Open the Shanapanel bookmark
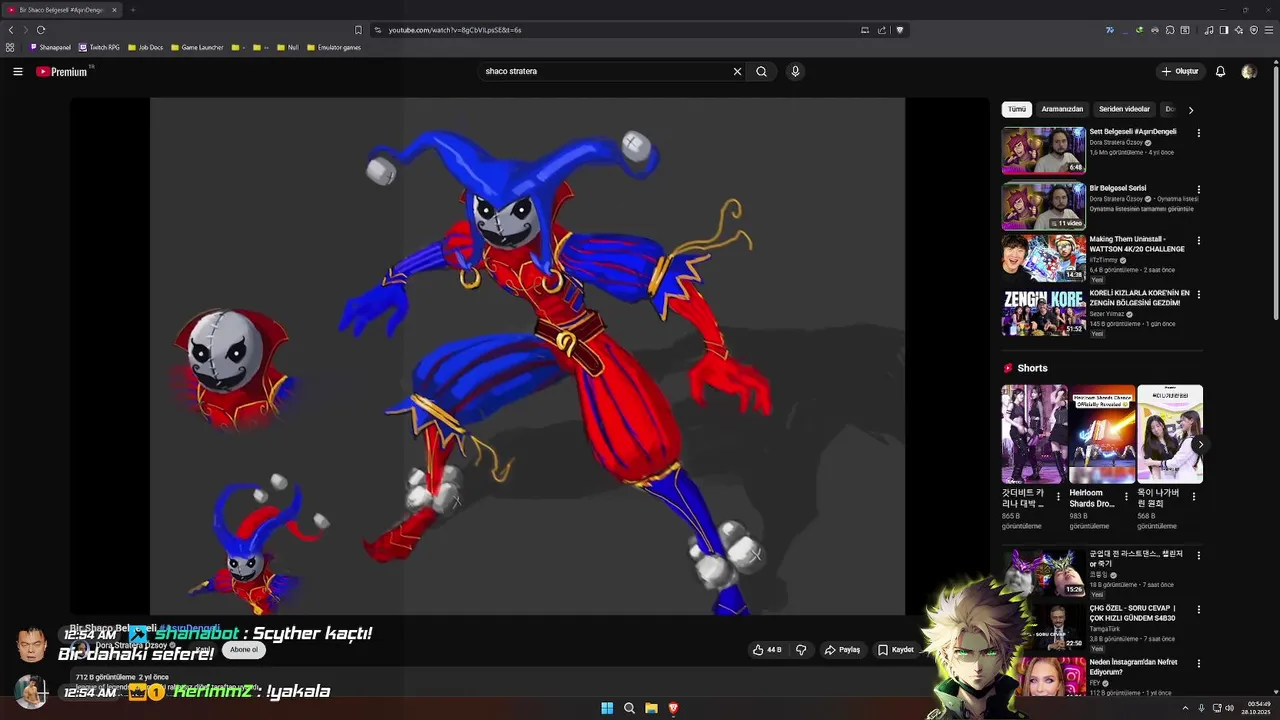This screenshot has height=720, width=1280. pos(50,47)
